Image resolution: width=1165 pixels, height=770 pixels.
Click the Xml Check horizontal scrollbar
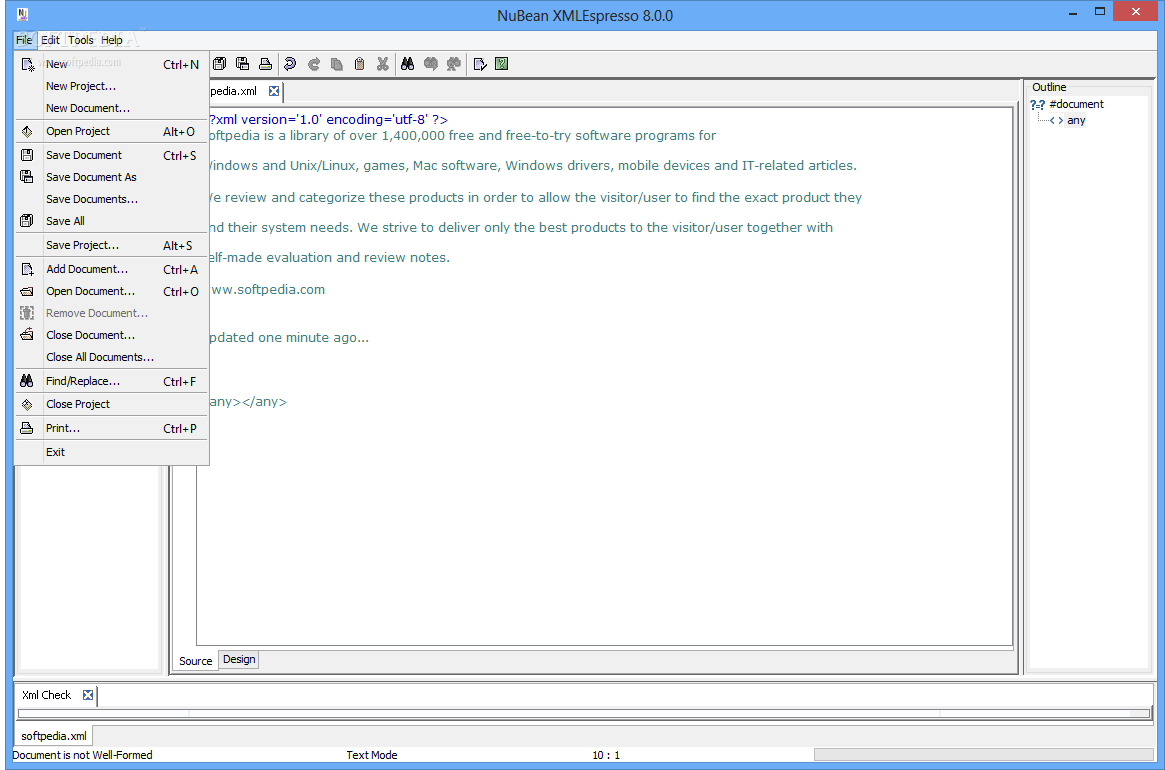click(583, 714)
